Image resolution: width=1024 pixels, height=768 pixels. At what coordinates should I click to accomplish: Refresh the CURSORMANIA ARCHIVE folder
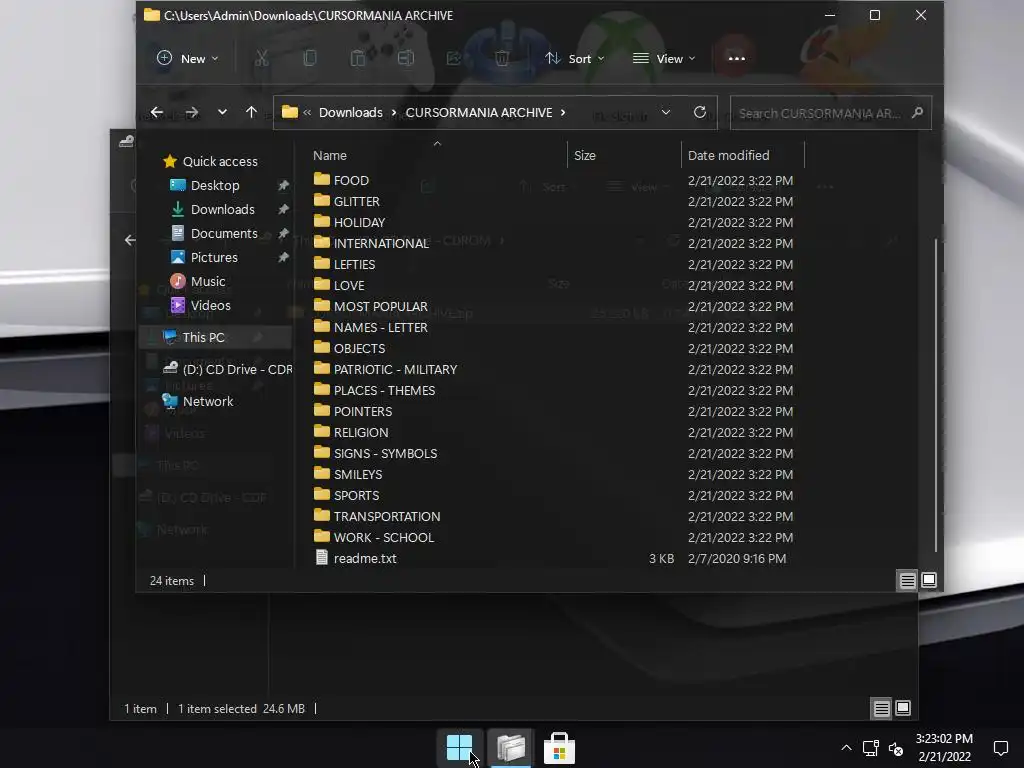tap(699, 112)
